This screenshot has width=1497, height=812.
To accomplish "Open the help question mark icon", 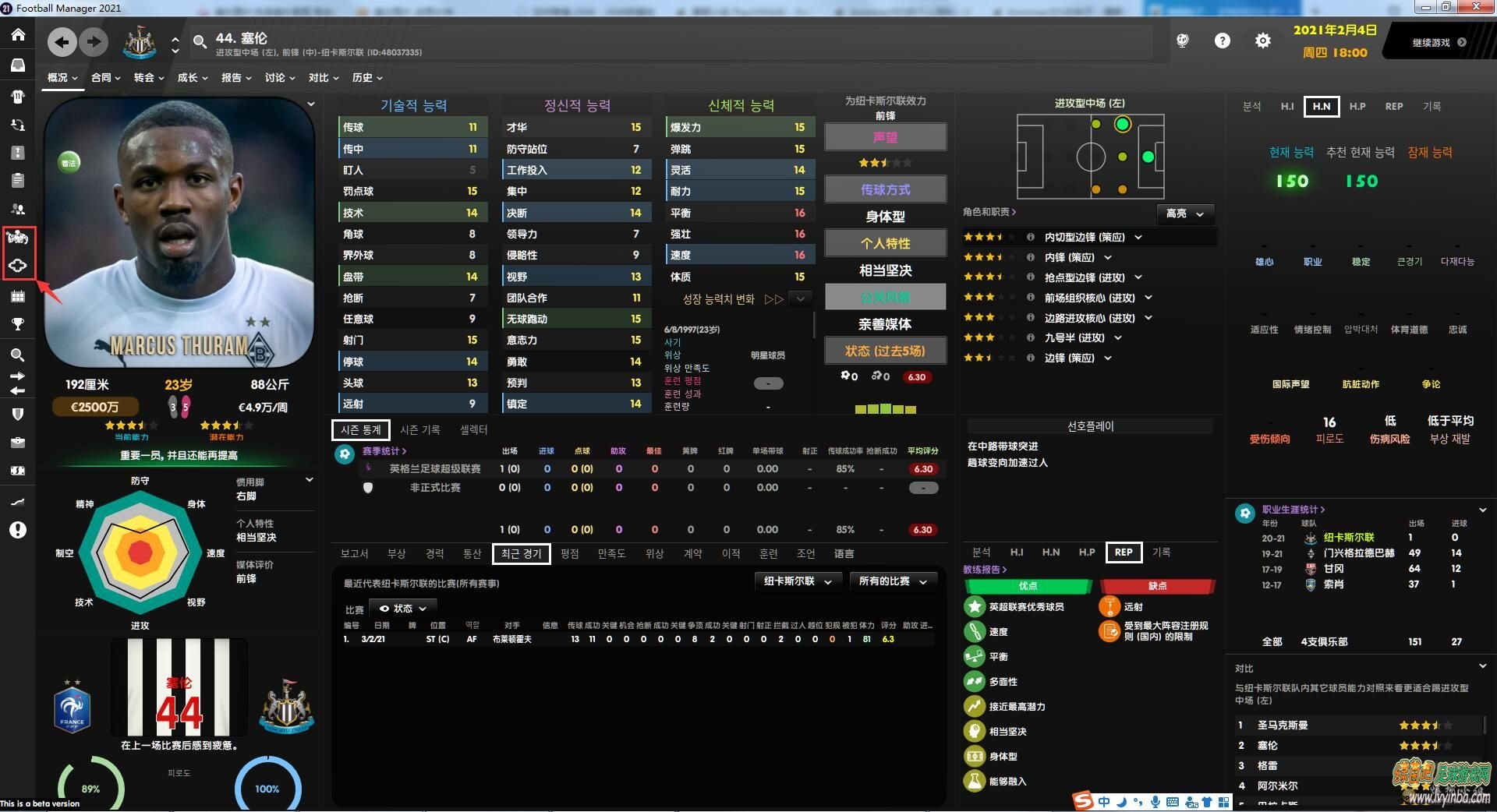I will pos(1223,41).
